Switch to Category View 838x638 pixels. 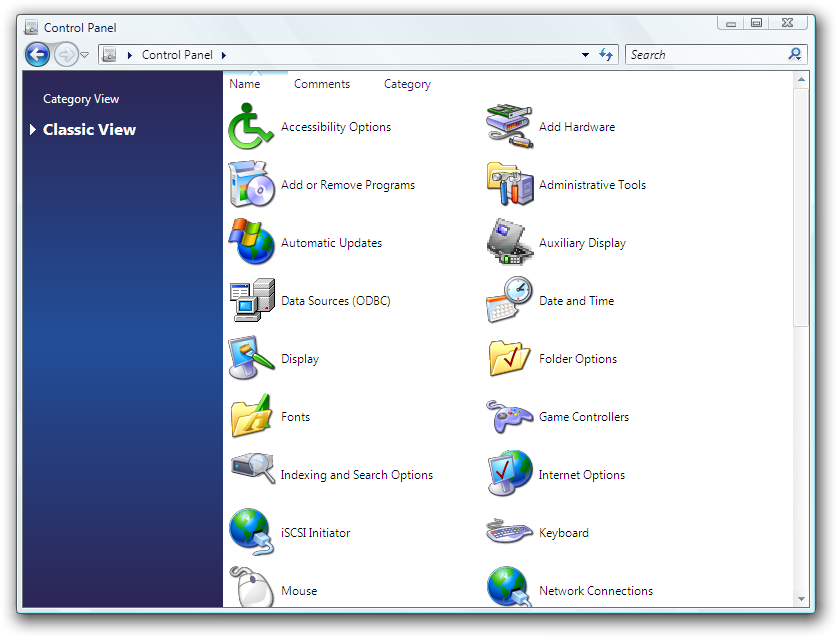[x=81, y=99]
